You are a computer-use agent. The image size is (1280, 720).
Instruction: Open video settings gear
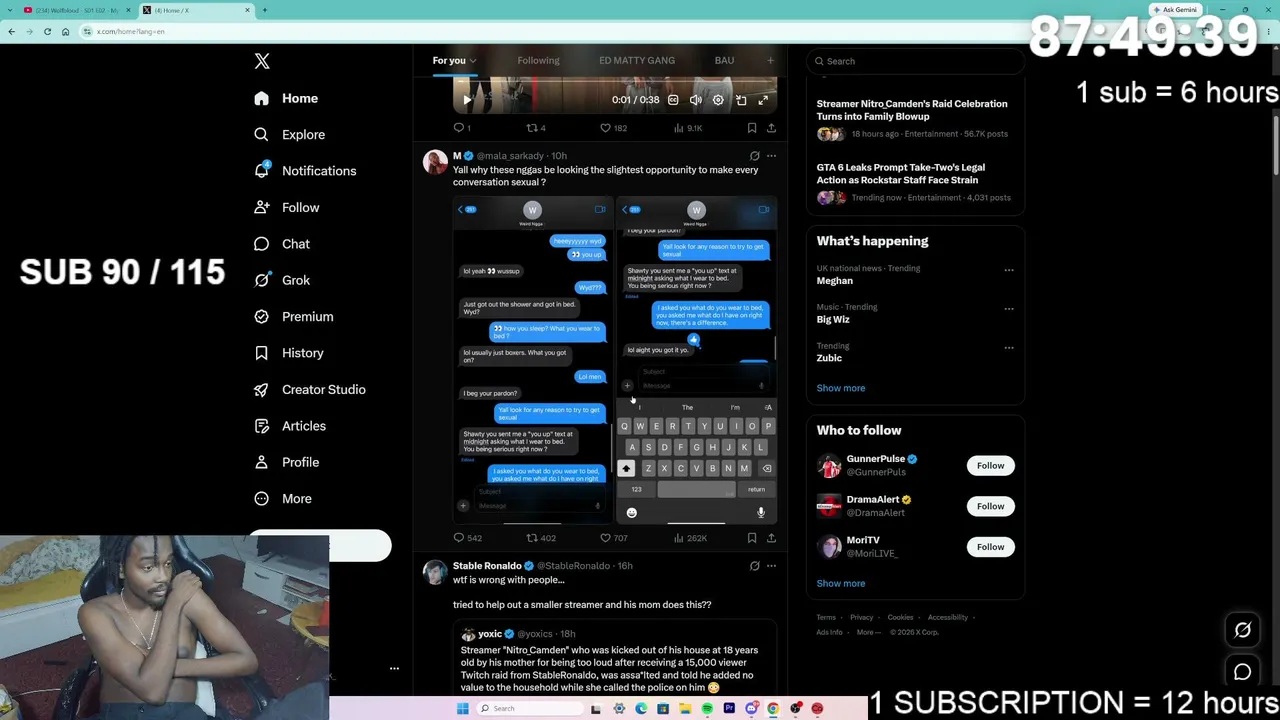(x=718, y=100)
